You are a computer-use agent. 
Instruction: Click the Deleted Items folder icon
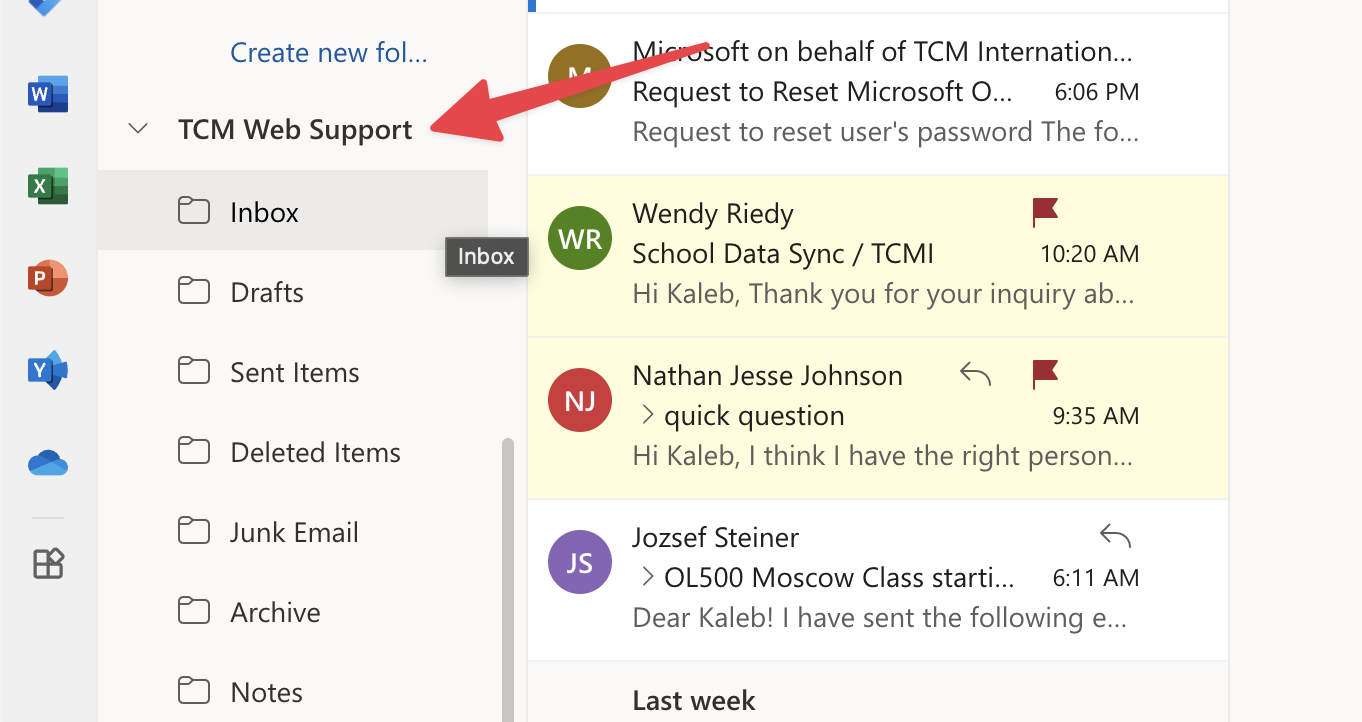coord(194,451)
